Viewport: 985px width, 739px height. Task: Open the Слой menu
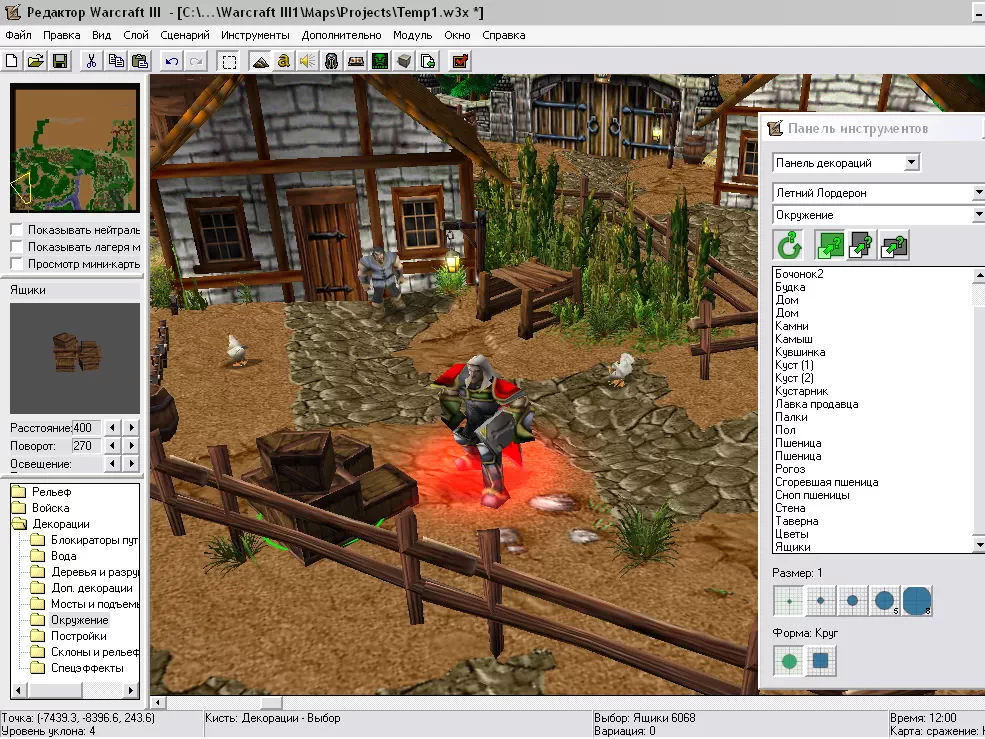[136, 35]
